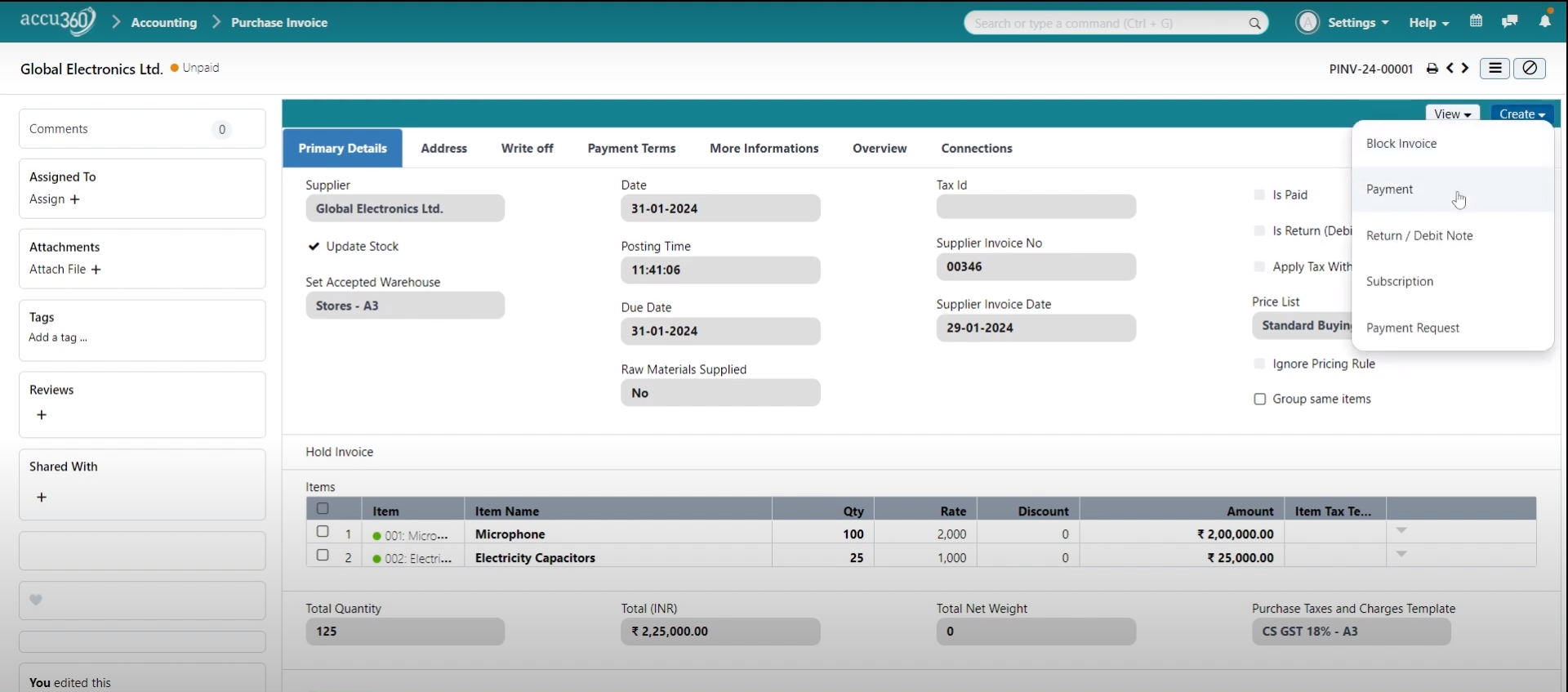
Task: Click the search command input
Action: tap(1116, 24)
